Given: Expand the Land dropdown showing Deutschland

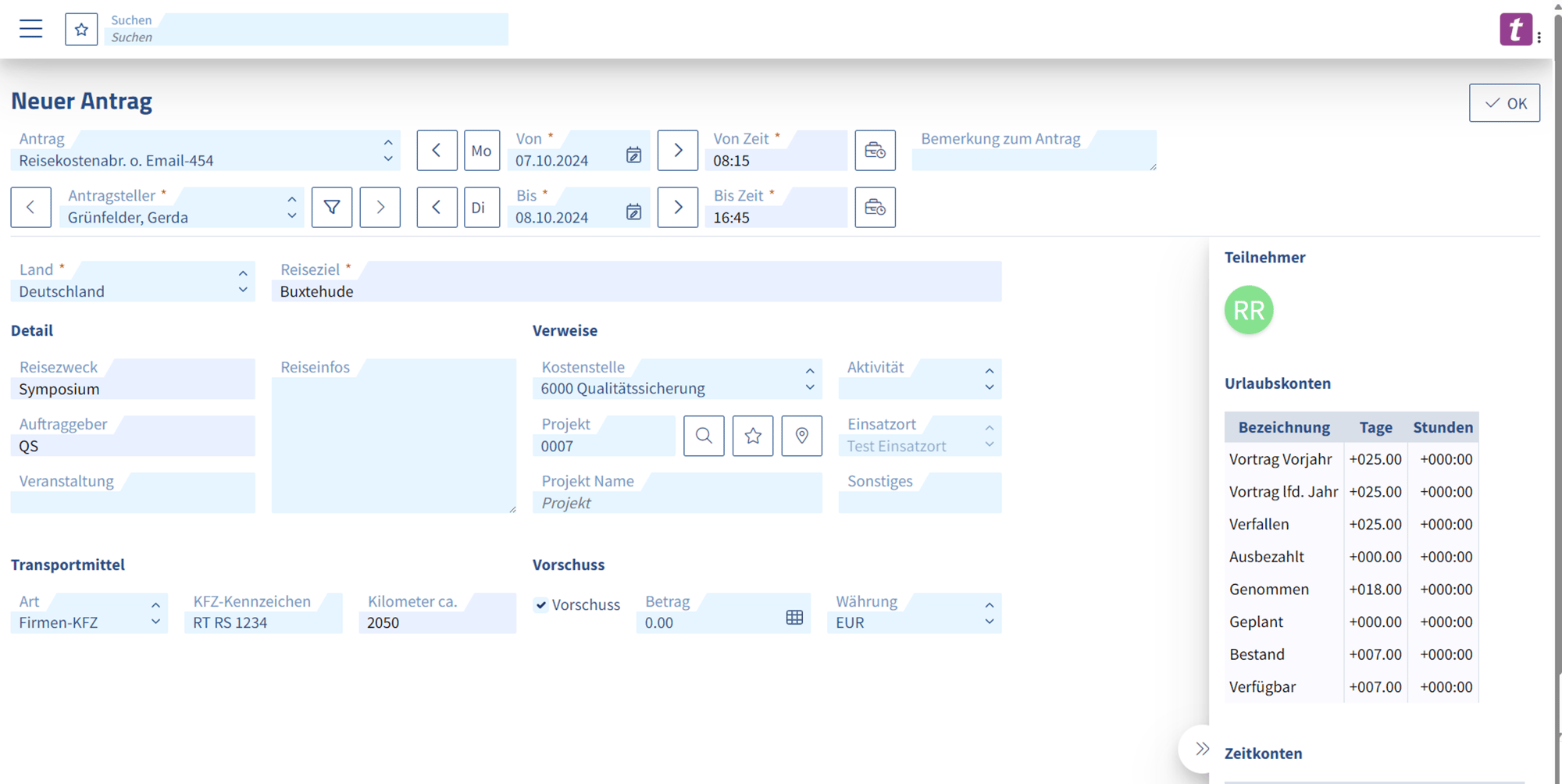Looking at the screenshot, I should tap(242, 290).
